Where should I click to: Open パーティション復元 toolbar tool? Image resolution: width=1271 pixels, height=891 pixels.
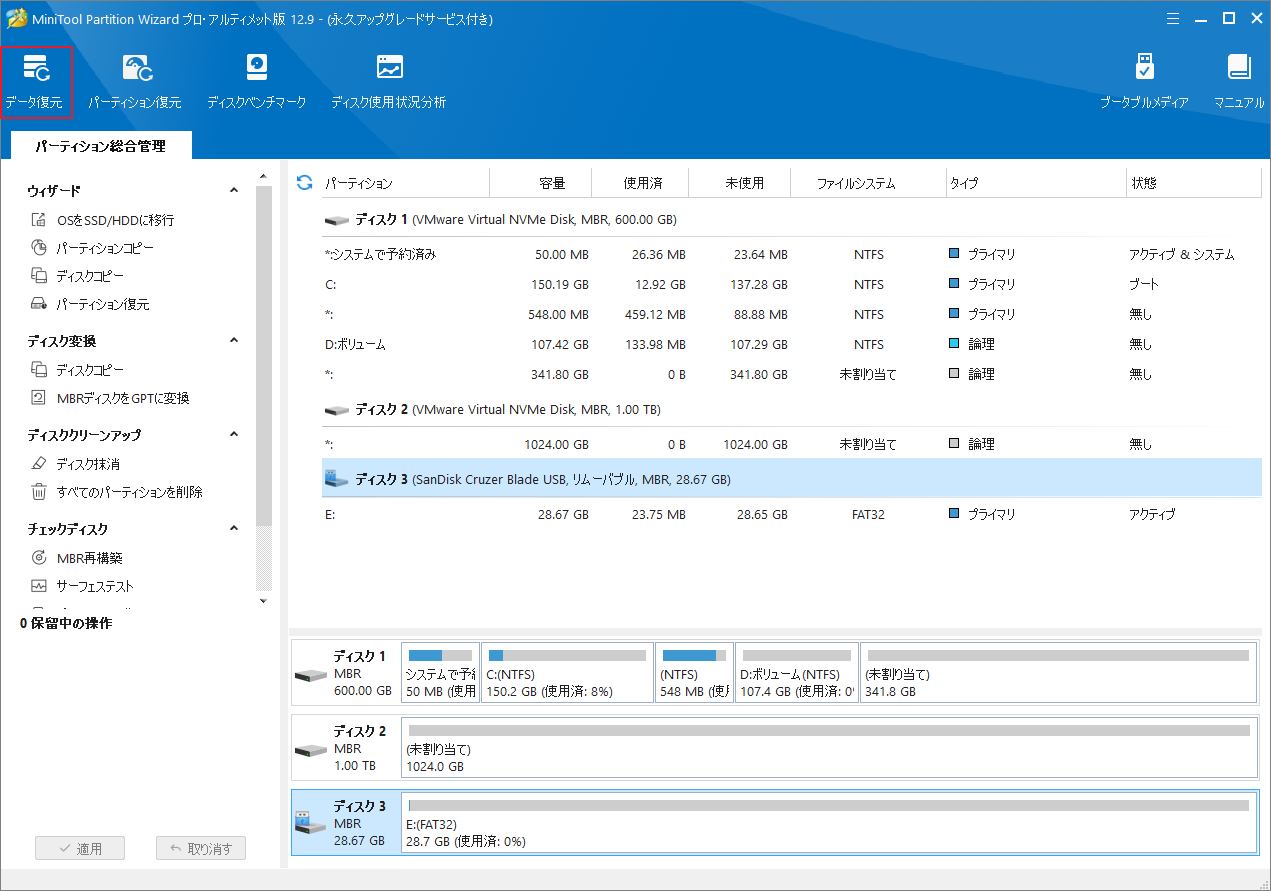pos(135,82)
